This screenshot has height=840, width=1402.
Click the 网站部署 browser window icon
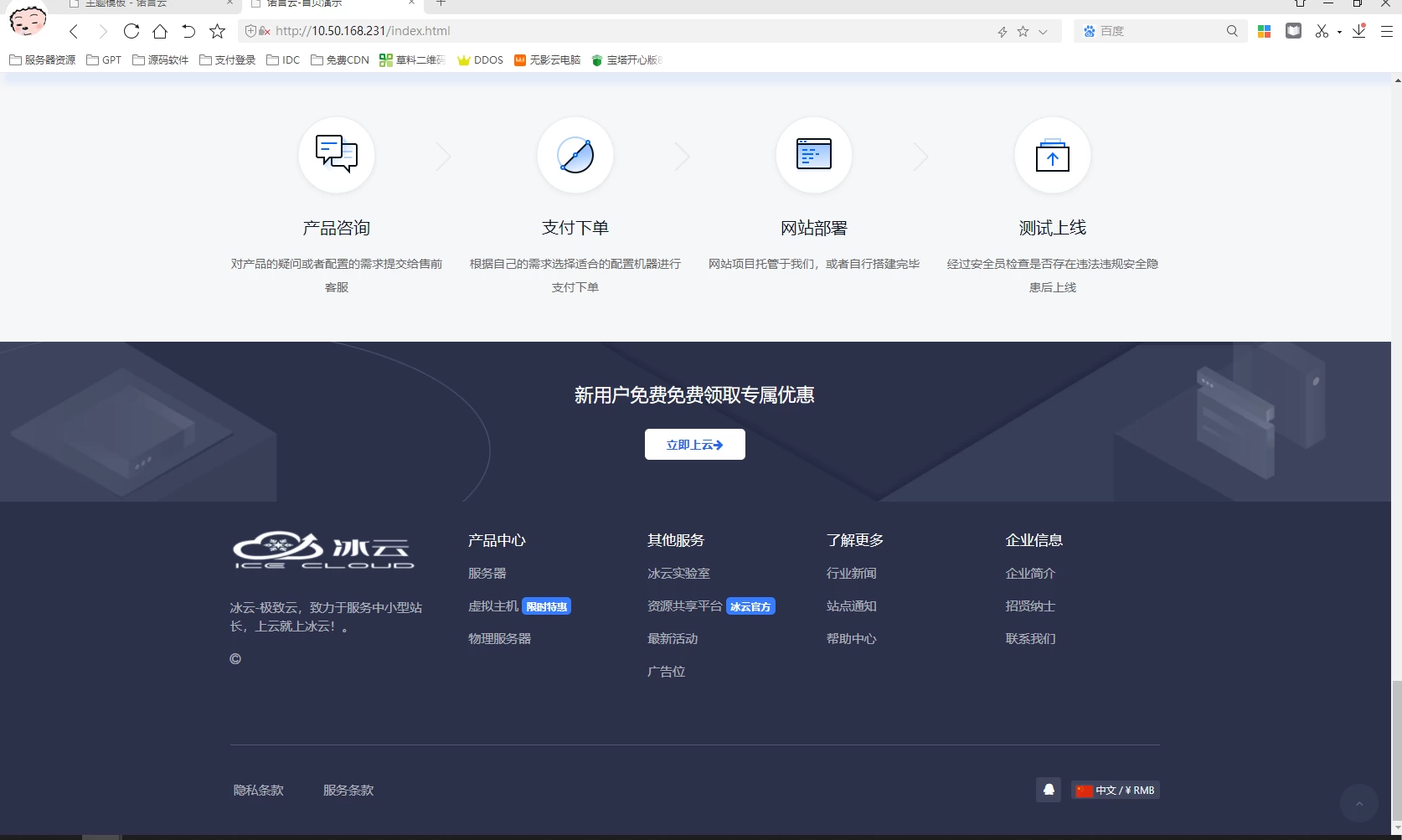(813, 155)
